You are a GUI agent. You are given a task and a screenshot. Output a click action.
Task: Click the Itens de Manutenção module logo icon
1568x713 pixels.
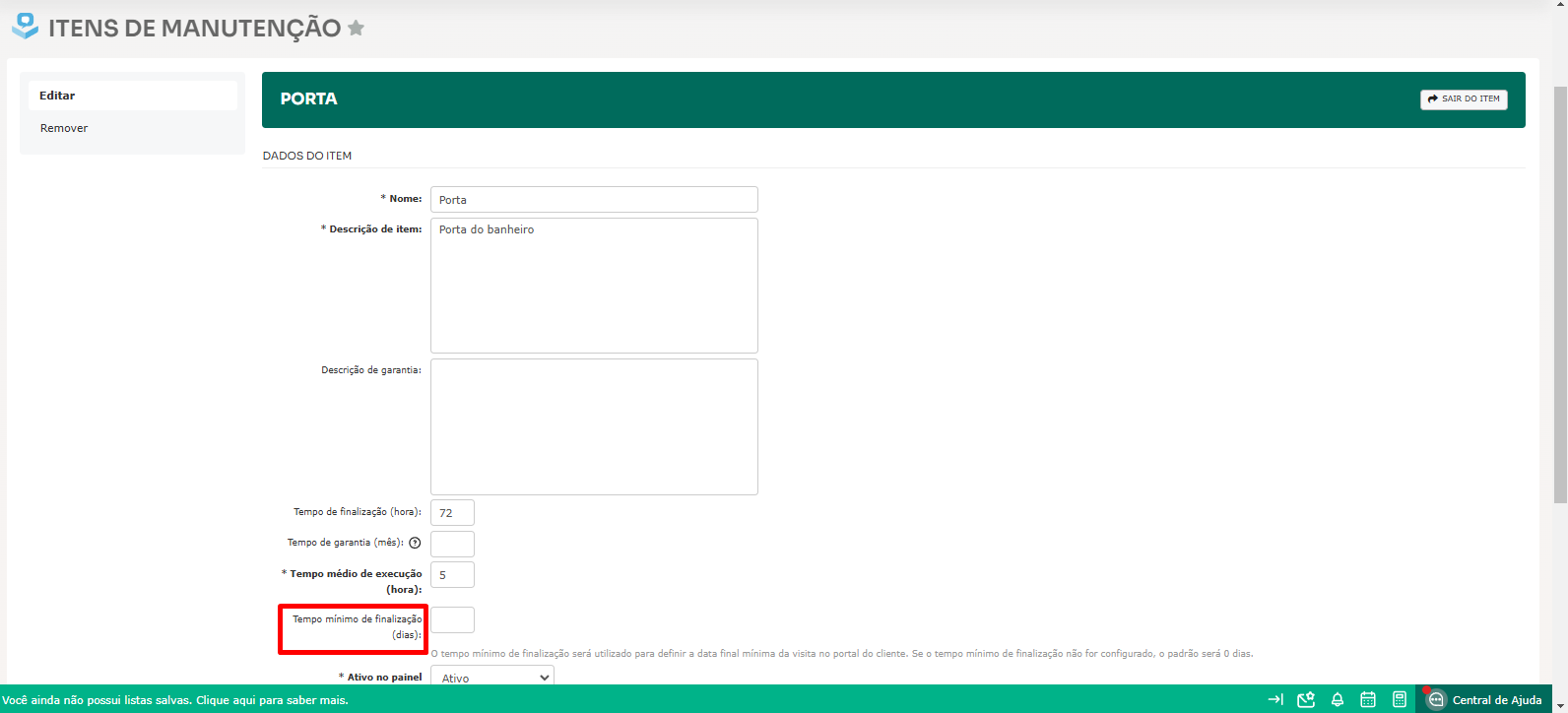pyautogui.click(x=26, y=26)
